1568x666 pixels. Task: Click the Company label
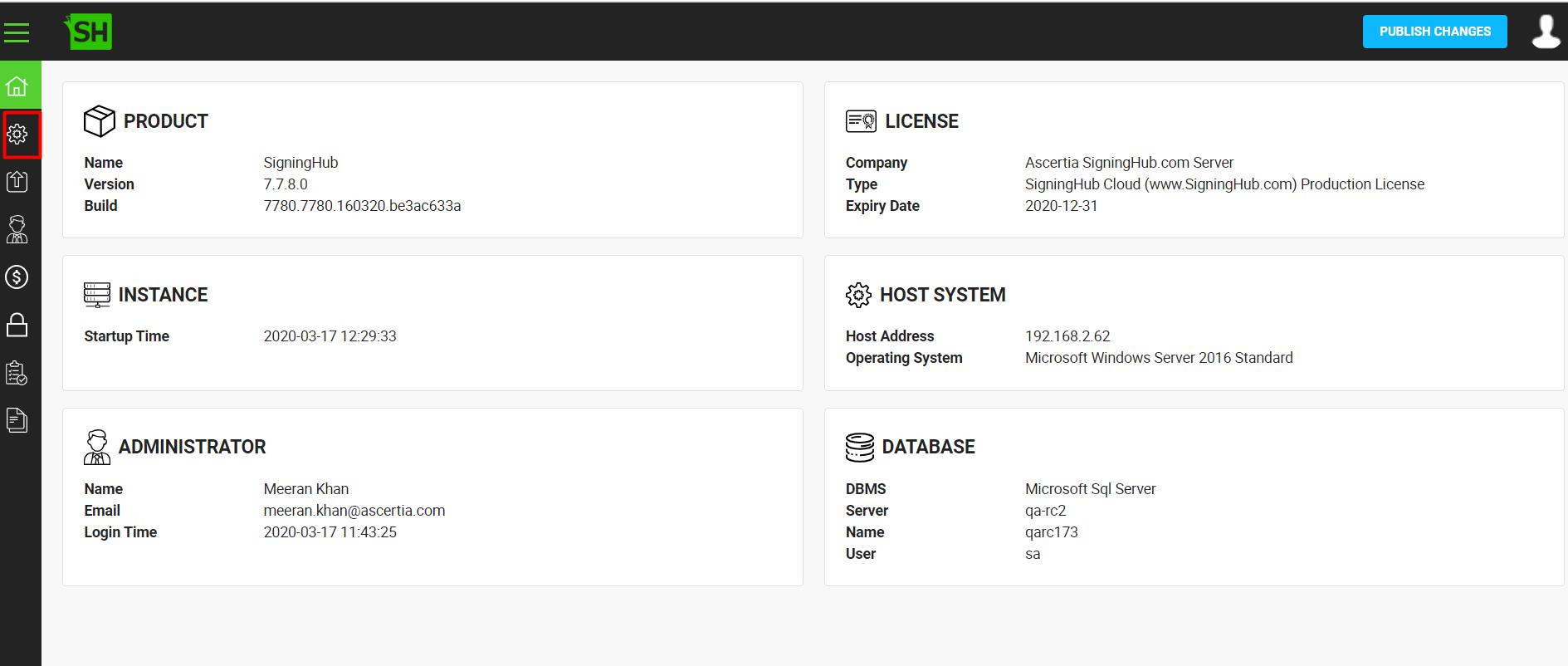[877, 163]
